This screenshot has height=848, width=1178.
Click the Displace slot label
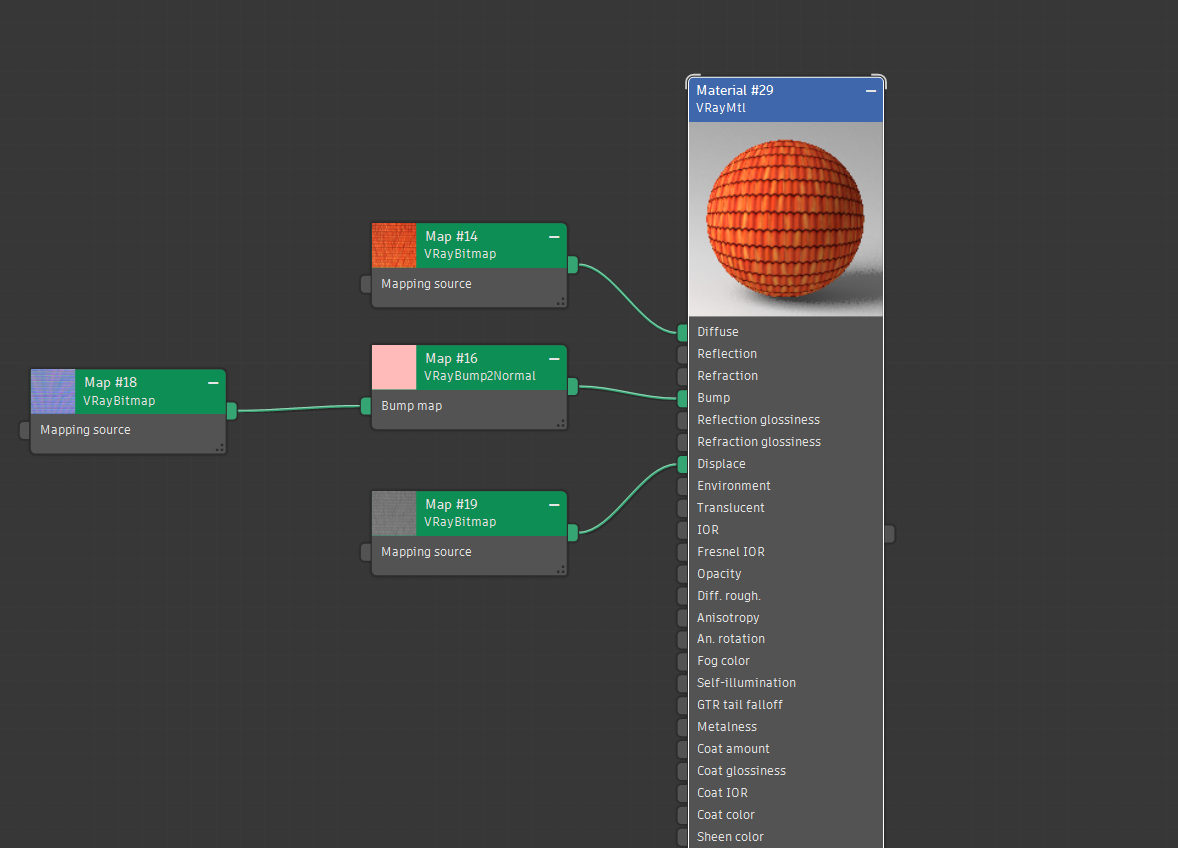[x=721, y=464]
